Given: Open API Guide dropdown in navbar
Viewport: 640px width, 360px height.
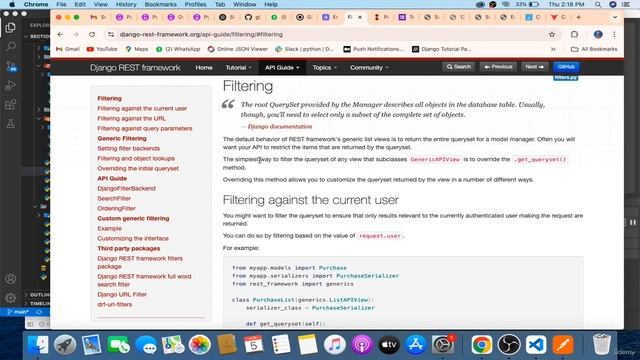Looking at the screenshot, I should pos(282,68).
